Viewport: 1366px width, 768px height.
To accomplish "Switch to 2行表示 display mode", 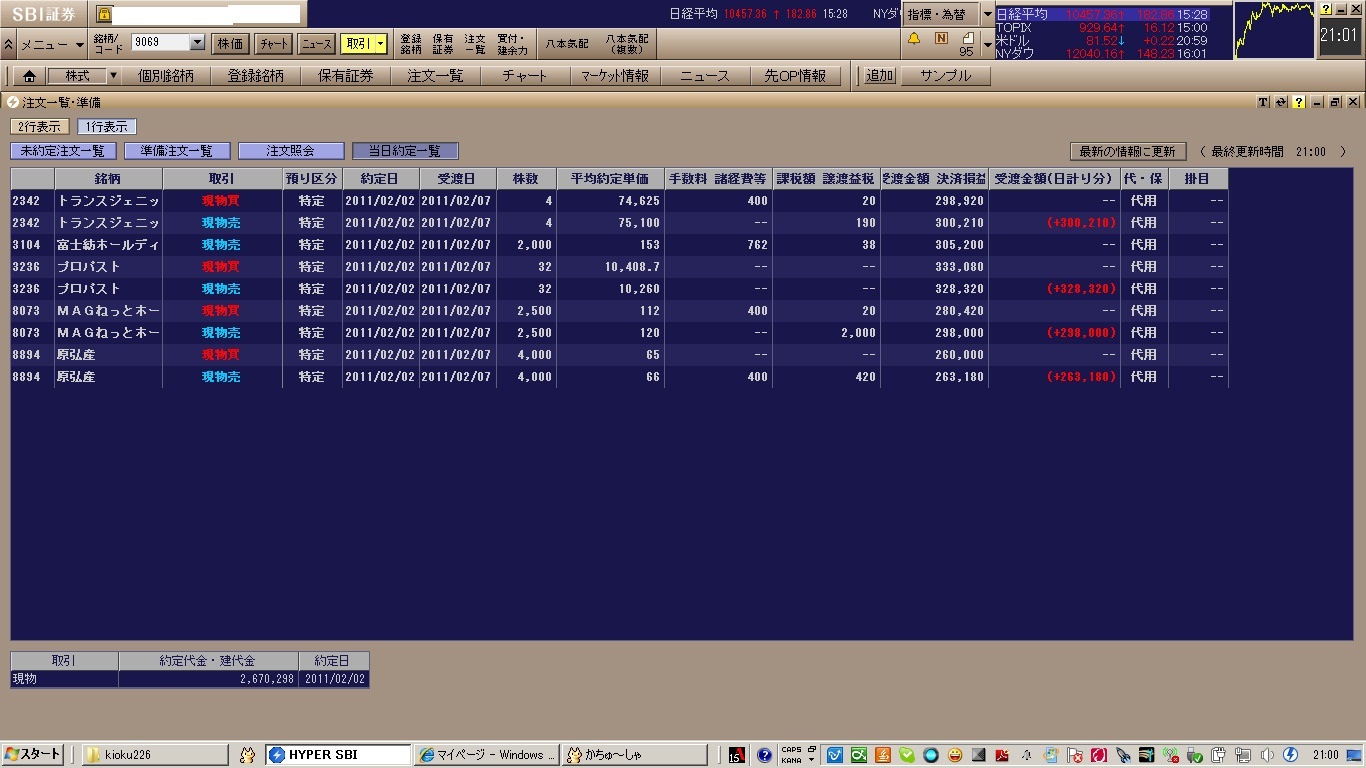I will coord(40,127).
